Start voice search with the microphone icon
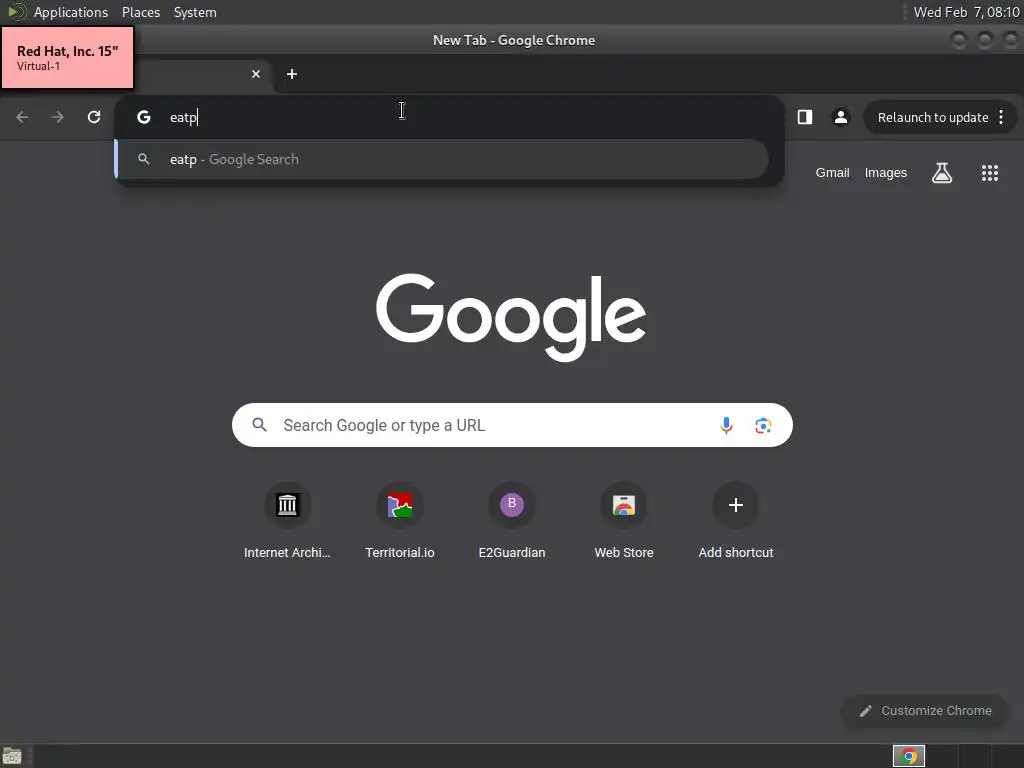The height and width of the screenshot is (768, 1024). tap(726, 425)
